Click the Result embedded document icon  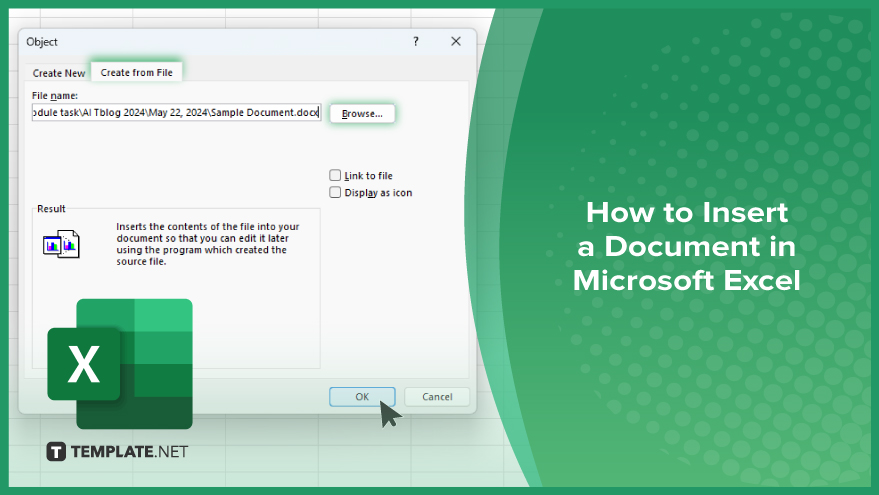point(62,244)
